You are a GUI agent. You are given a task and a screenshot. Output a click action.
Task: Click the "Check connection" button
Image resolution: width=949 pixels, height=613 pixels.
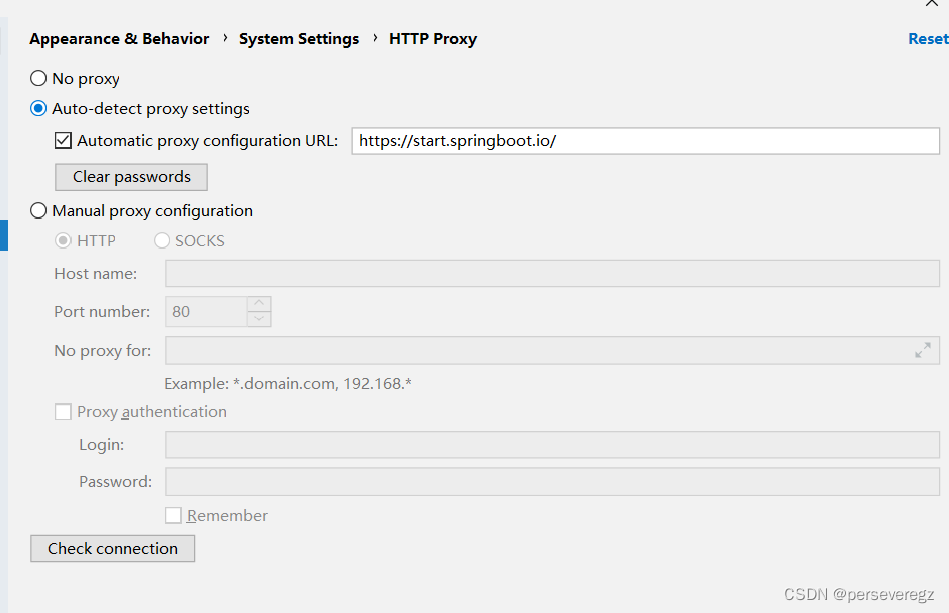112,548
